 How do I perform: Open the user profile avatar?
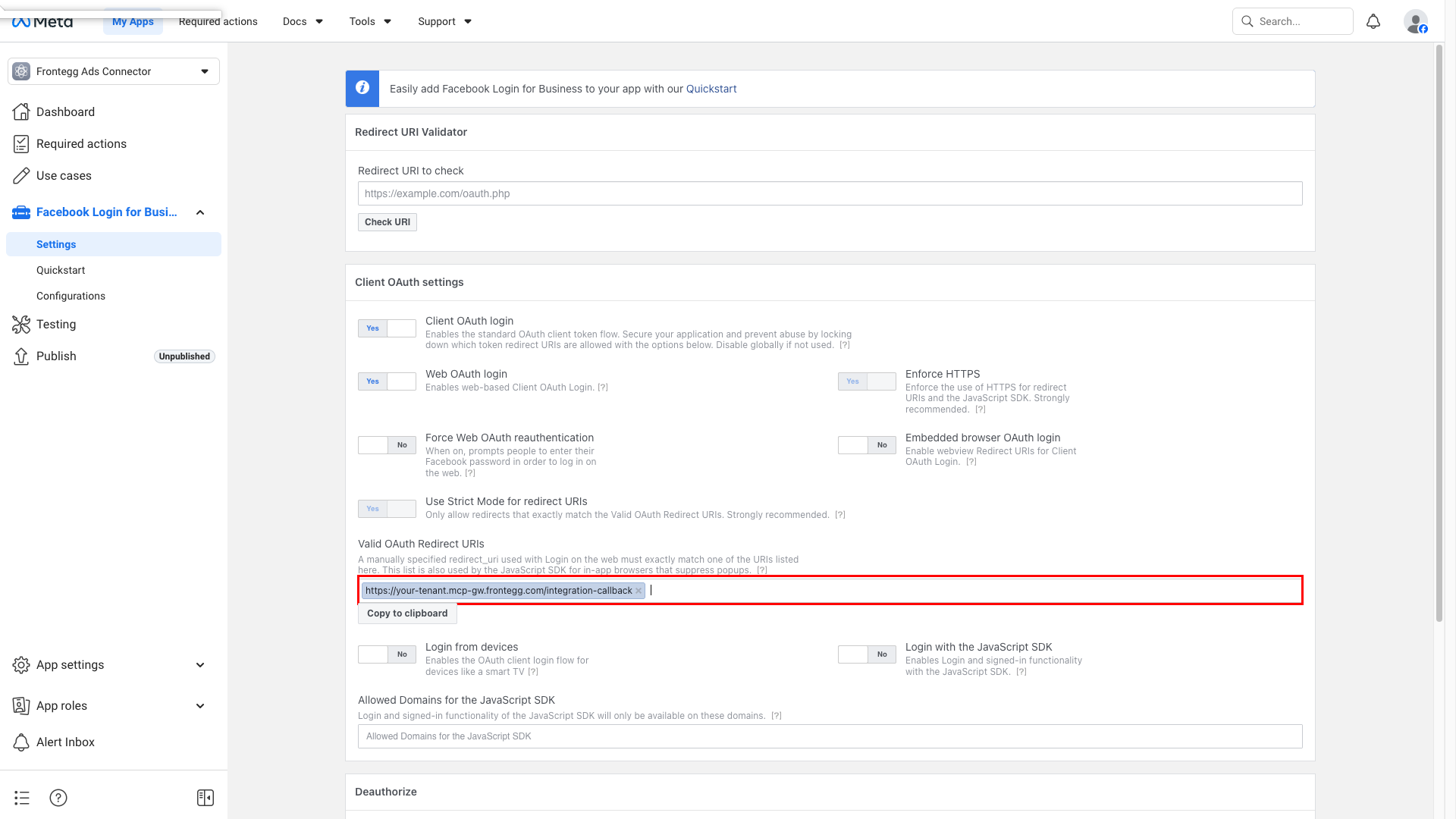coord(1415,21)
